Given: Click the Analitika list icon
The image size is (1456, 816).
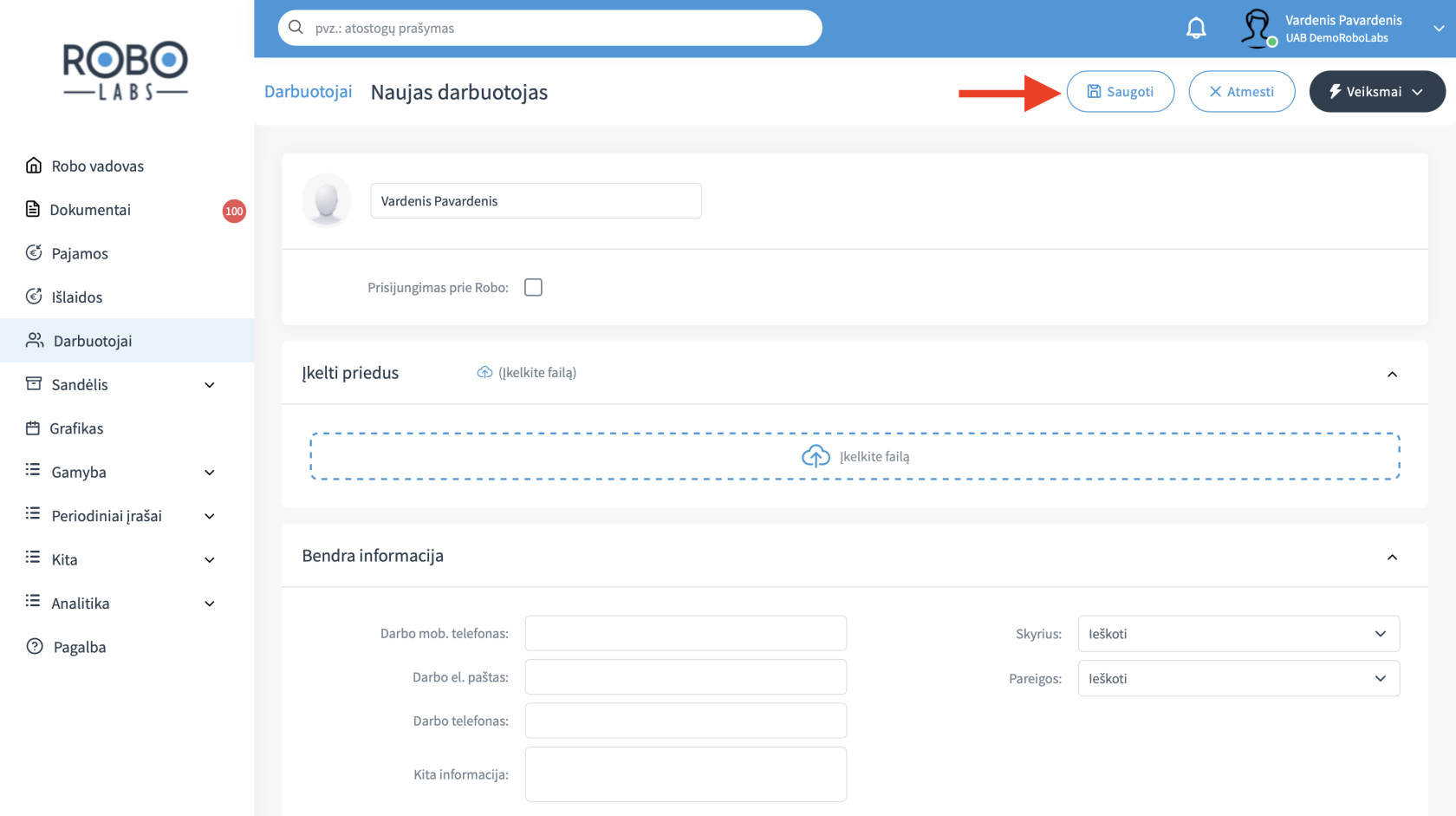Looking at the screenshot, I should [33, 601].
